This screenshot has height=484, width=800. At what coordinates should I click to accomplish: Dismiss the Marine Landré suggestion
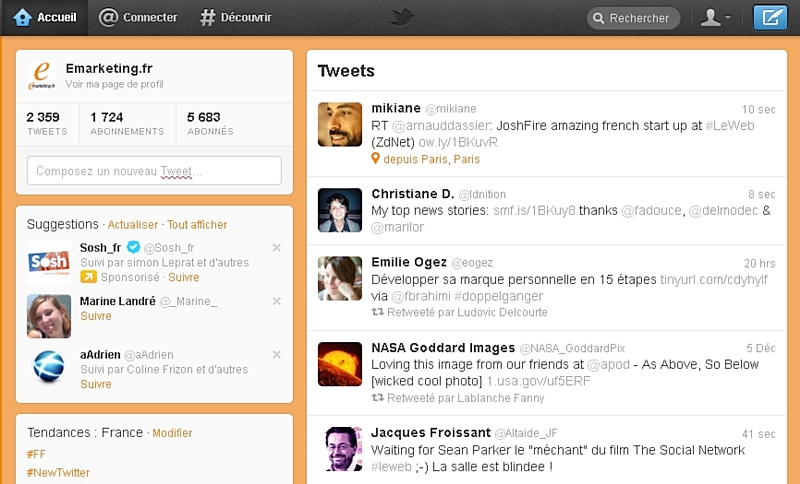click(277, 301)
